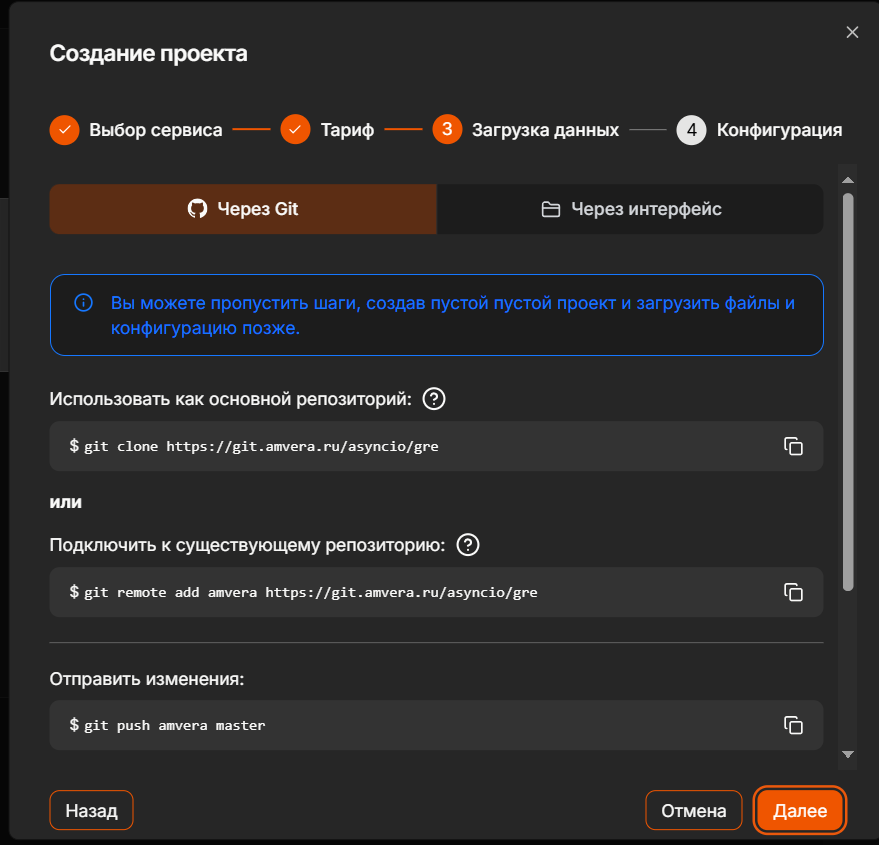Close the Создание проекта dialog
879x845 pixels.
pyautogui.click(x=852, y=32)
